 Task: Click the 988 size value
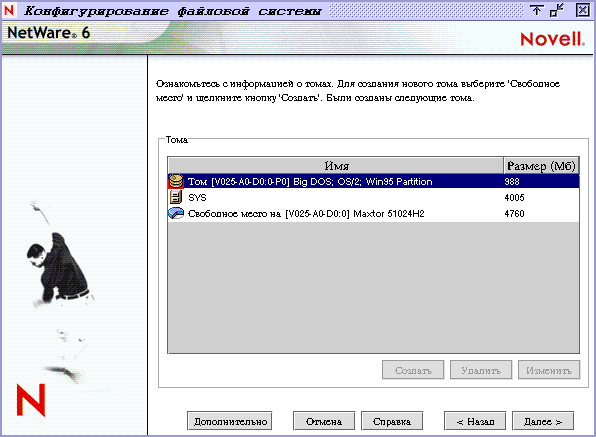pos(512,182)
